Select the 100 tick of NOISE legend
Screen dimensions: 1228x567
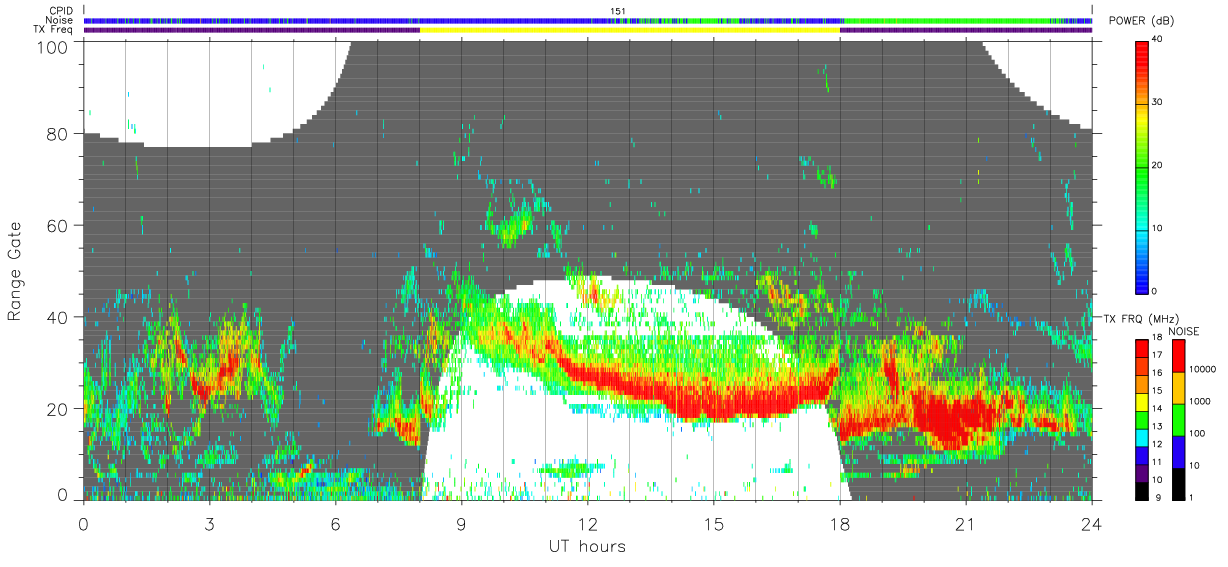tap(1195, 433)
